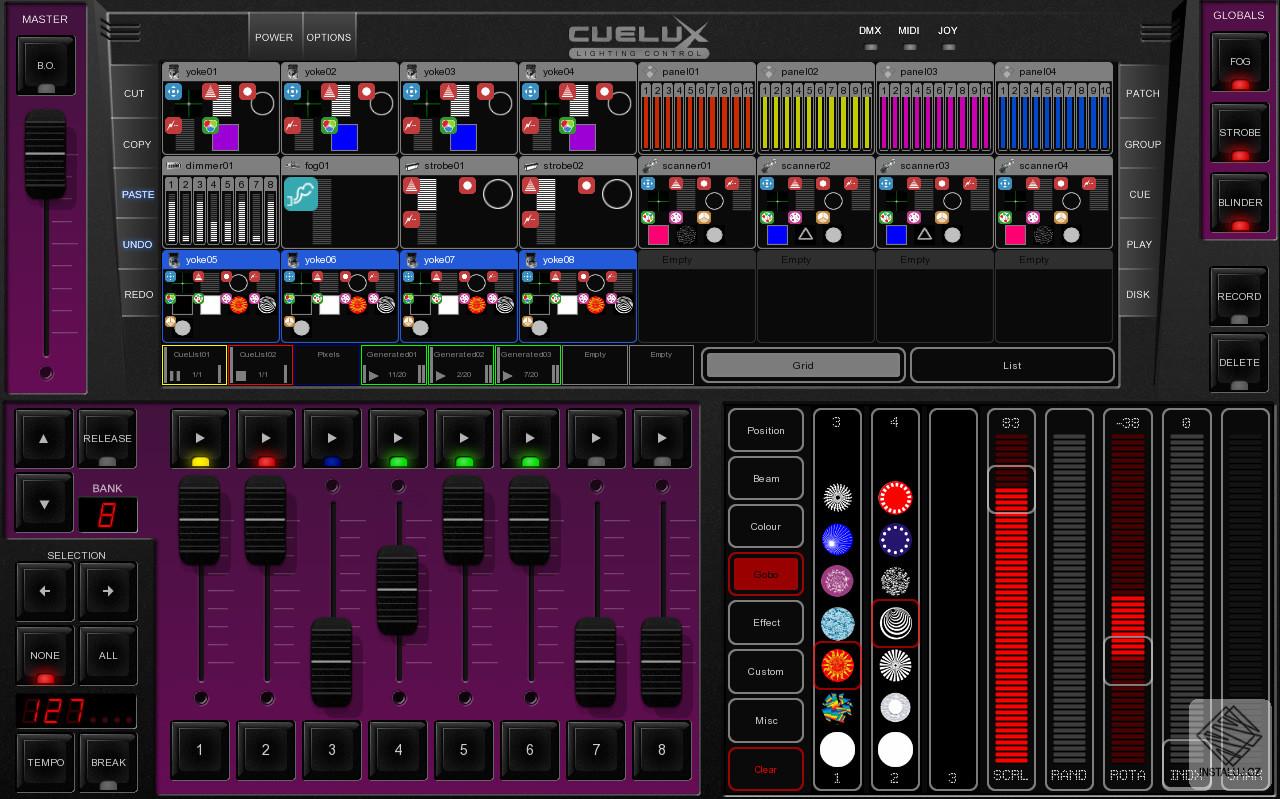Click the MASTER fader handle
1280x799 pixels.
pos(45,154)
